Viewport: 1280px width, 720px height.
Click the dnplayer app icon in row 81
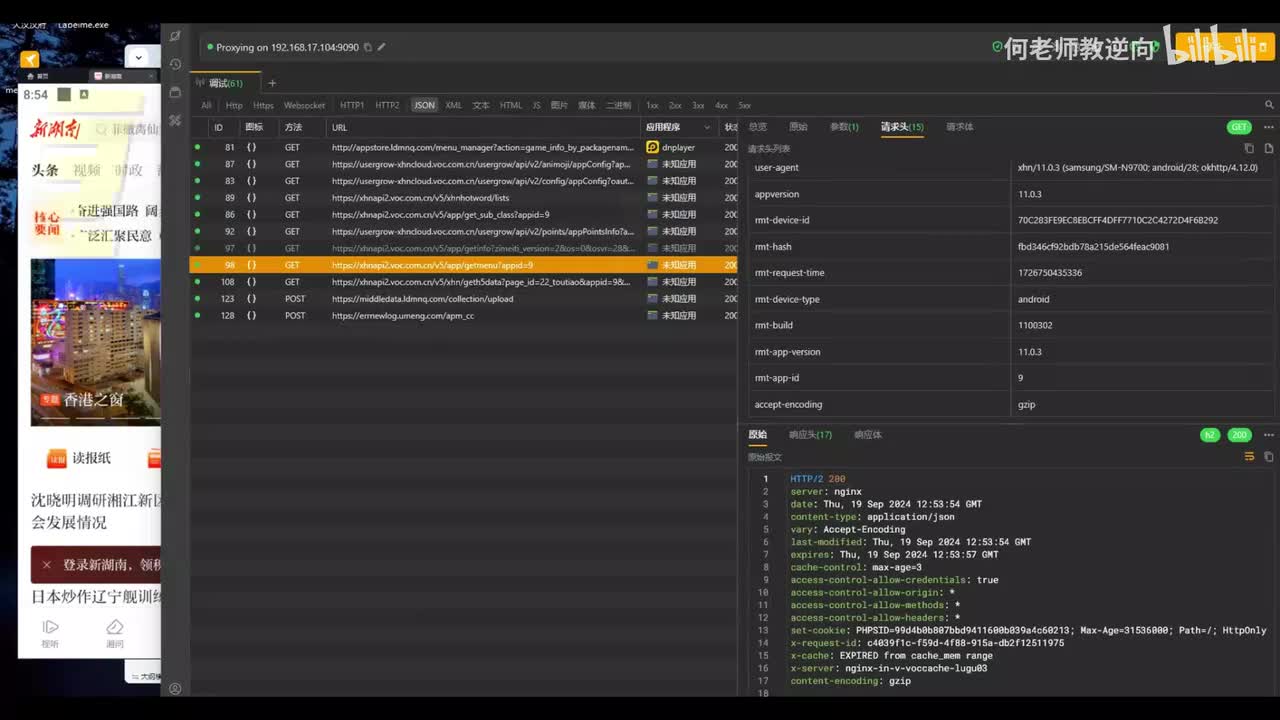coord(653,147)
